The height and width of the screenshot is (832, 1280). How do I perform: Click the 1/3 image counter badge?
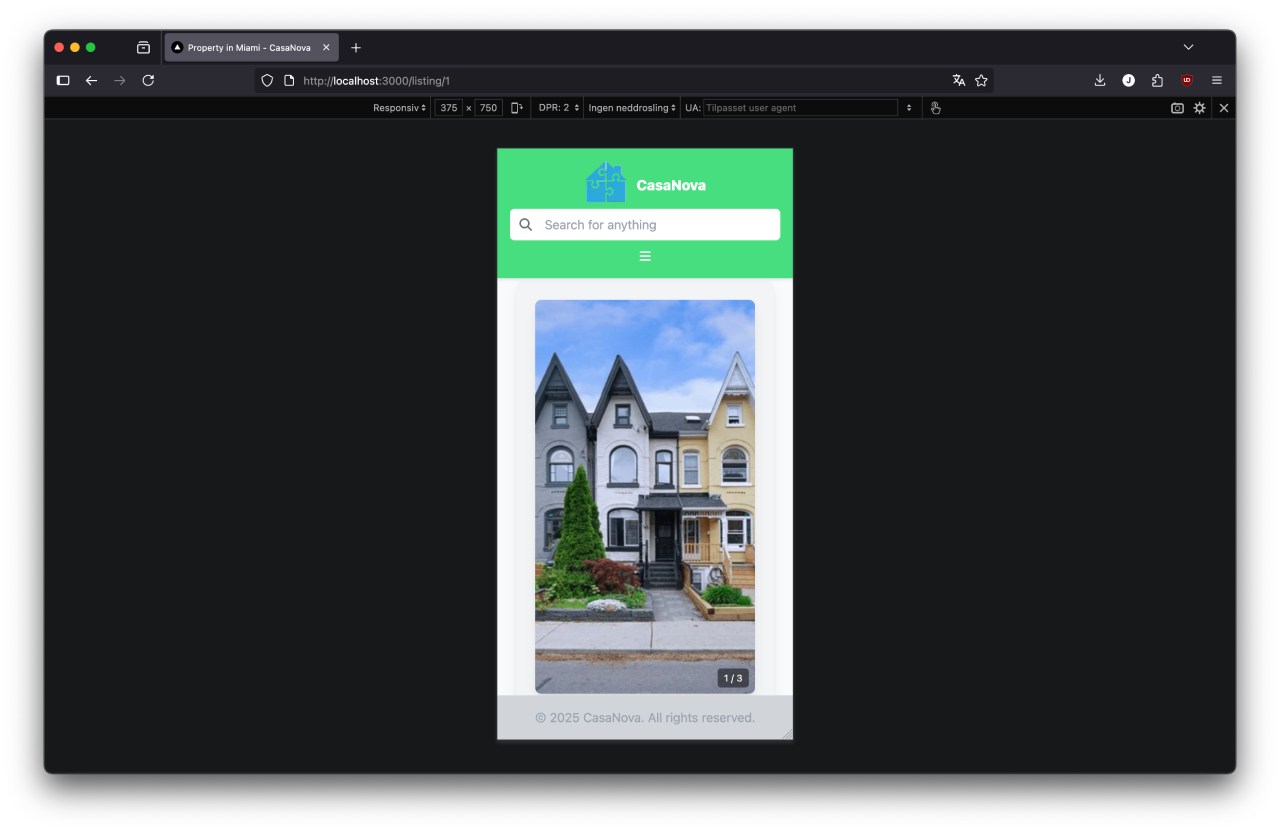(731, 677)
